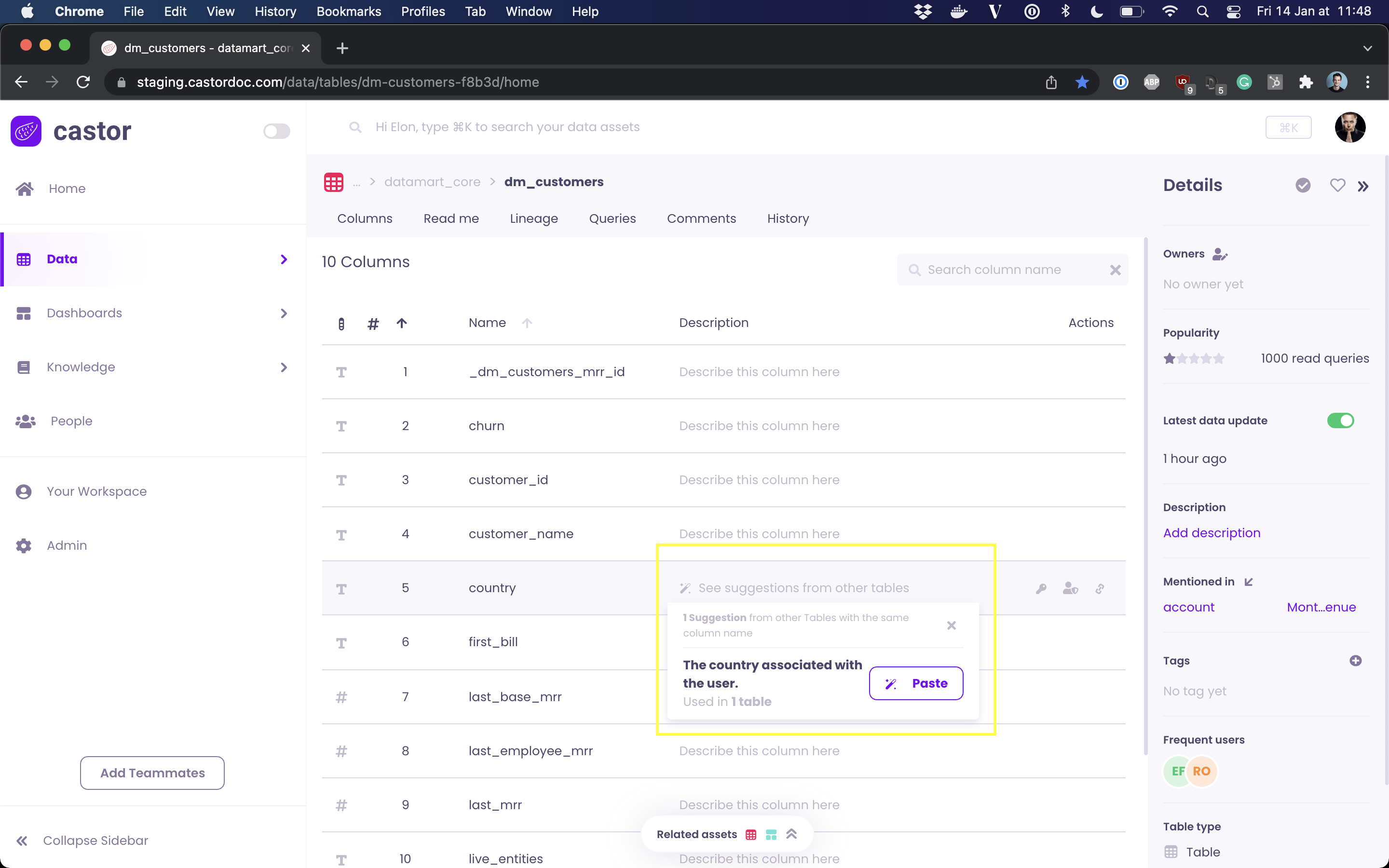Screen dimensions: 1389x868
Task: Toggle the switch next to castor logo
Action: point(277,132)
